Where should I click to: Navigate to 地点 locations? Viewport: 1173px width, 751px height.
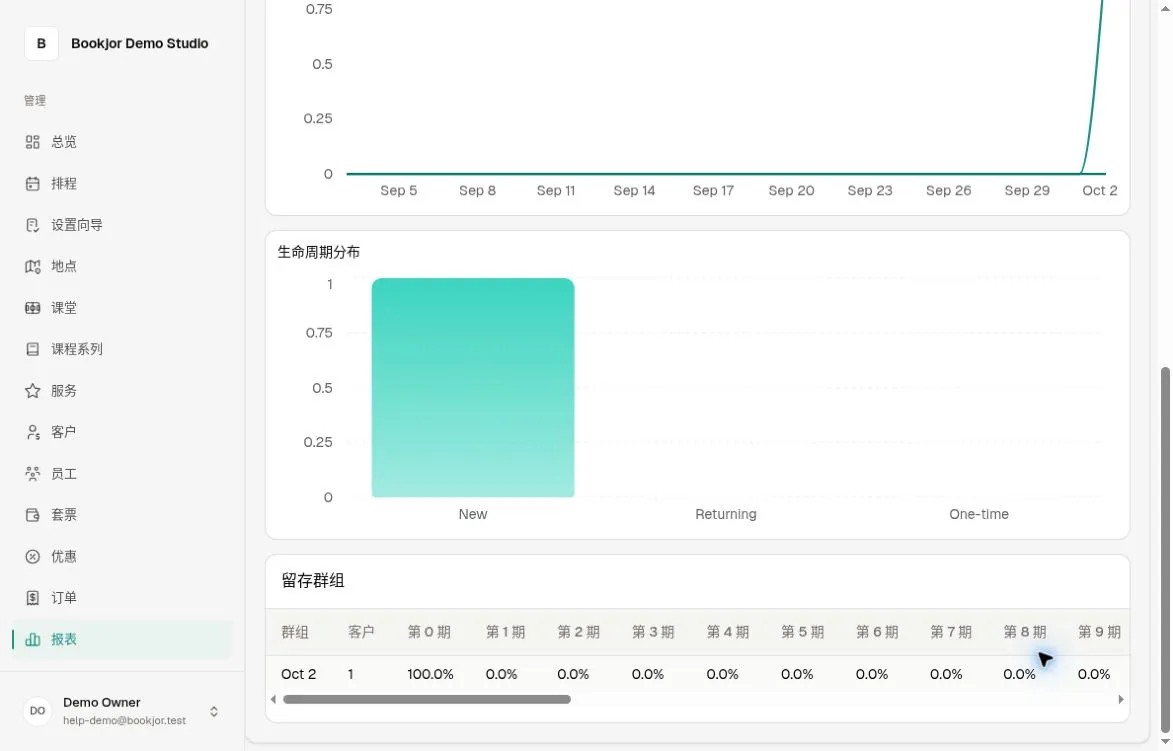click(122, 266)
